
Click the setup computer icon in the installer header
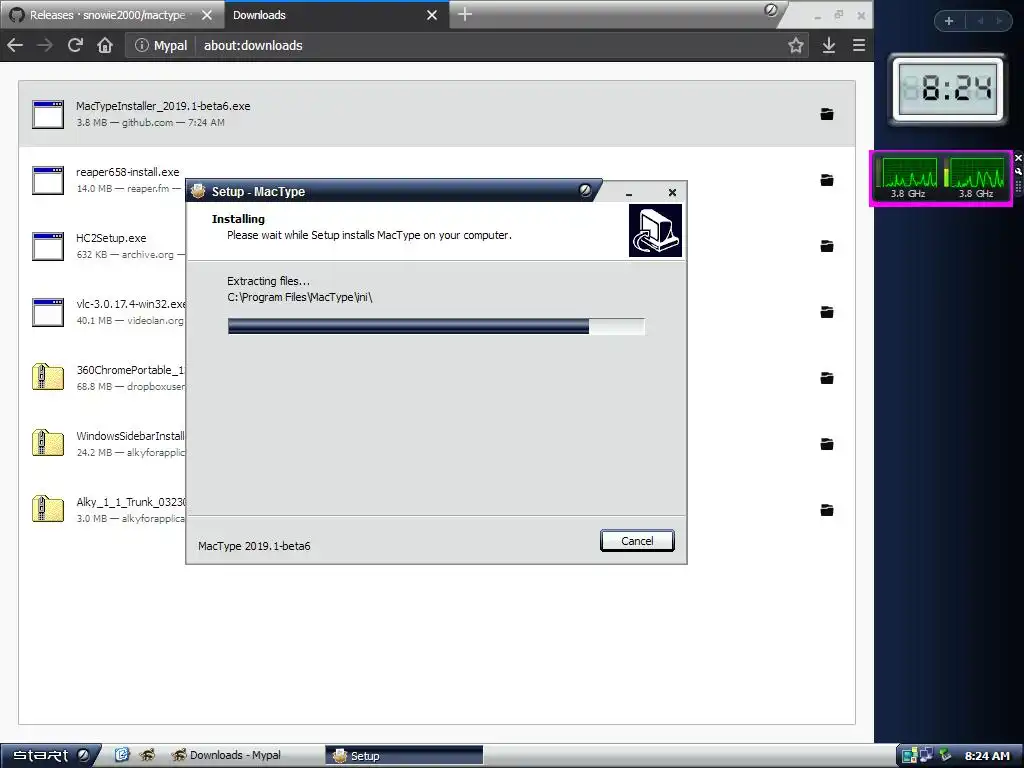click(655, 231)
